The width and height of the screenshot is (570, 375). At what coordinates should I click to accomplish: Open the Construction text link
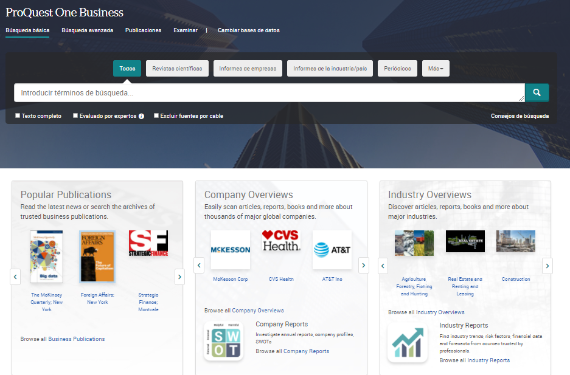point(516,279)
